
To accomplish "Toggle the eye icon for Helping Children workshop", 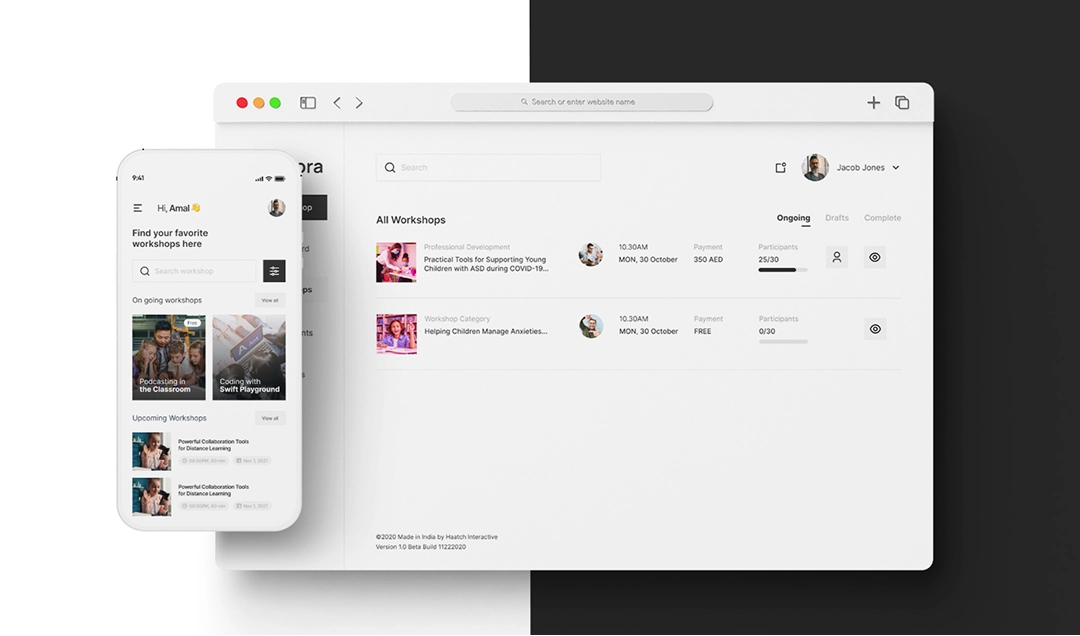I will [x=875, y=329].
